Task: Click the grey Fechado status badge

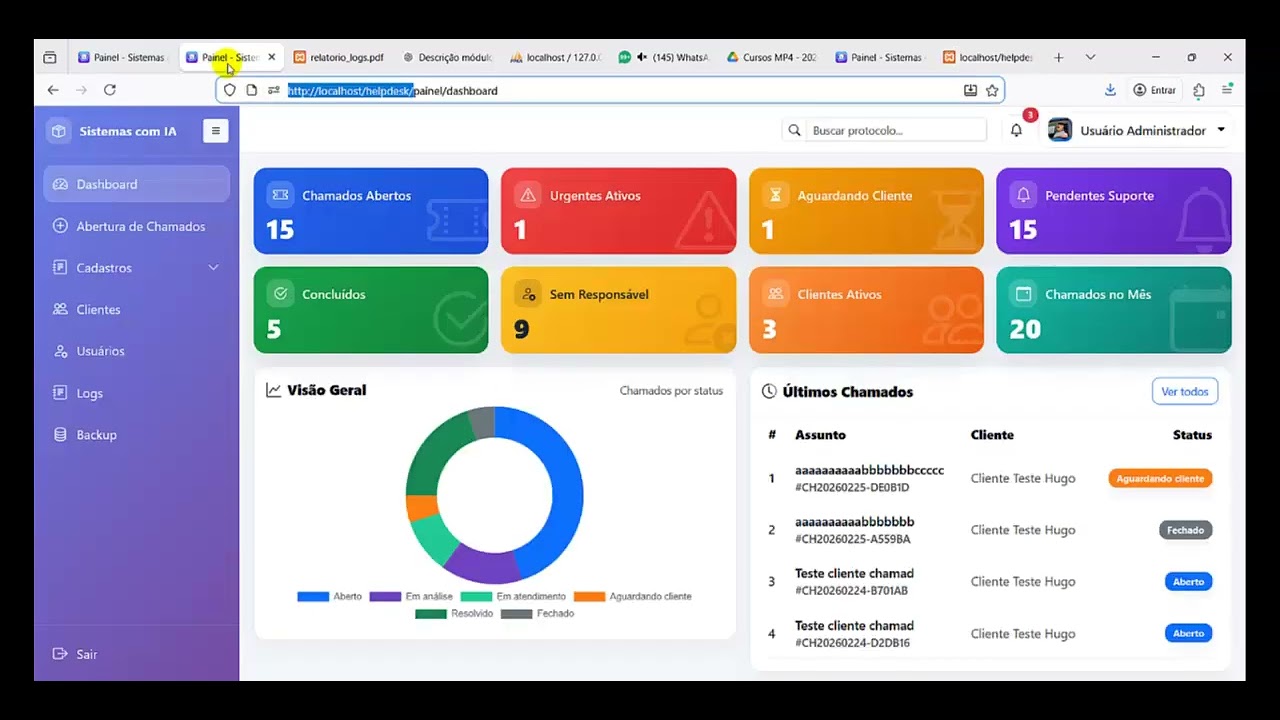Action: point(1185,530)
